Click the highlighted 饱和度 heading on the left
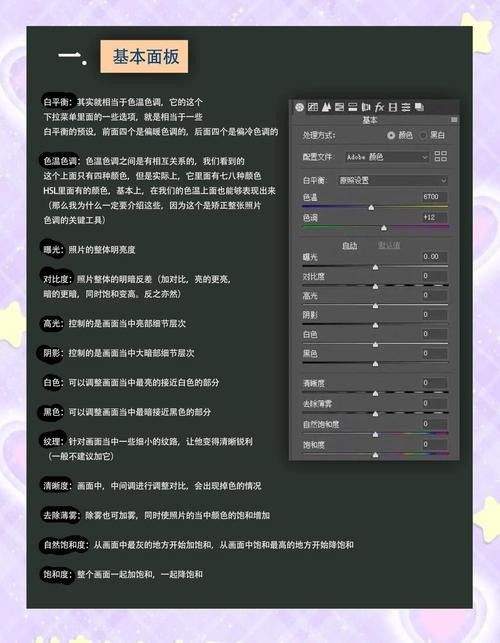Image resolution: width=500 pixels, height=643 pixels. (x=58, y=574)
